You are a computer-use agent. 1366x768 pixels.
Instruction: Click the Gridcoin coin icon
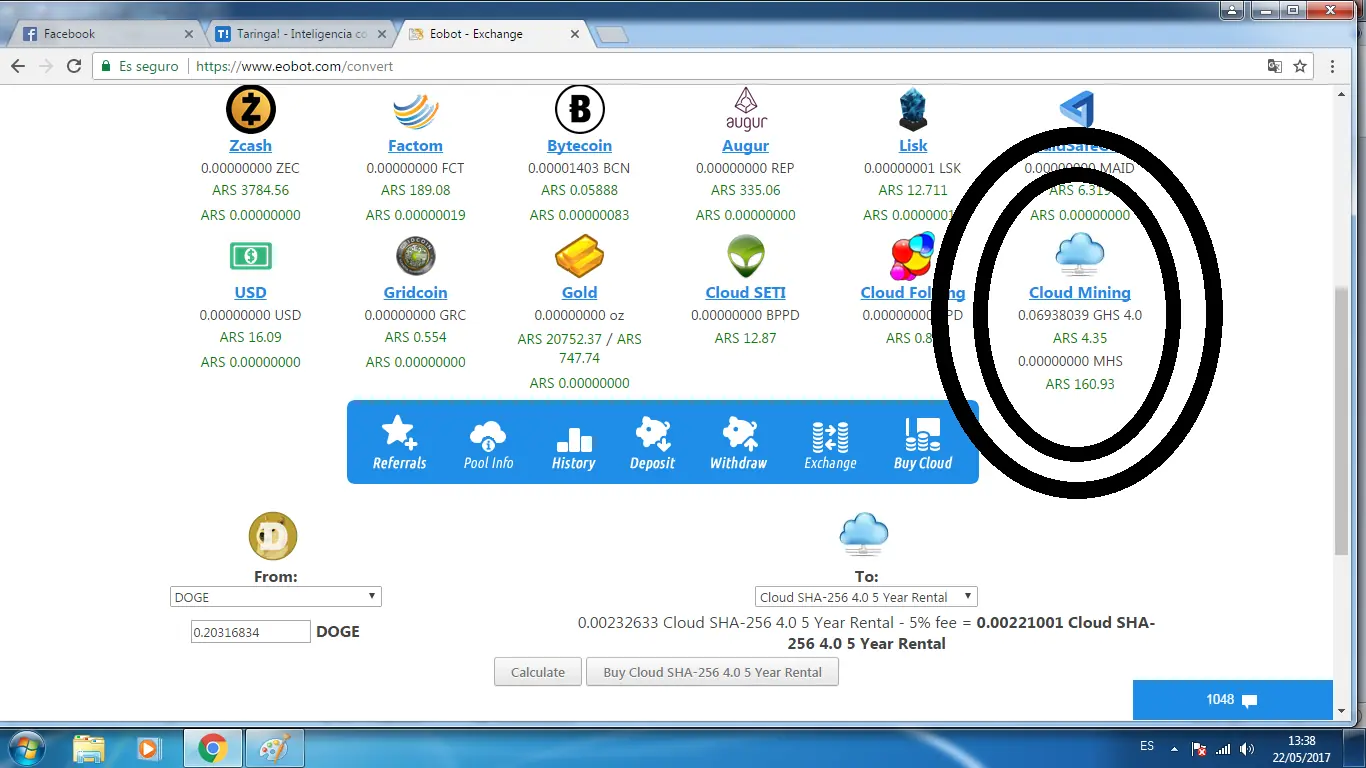415,256
